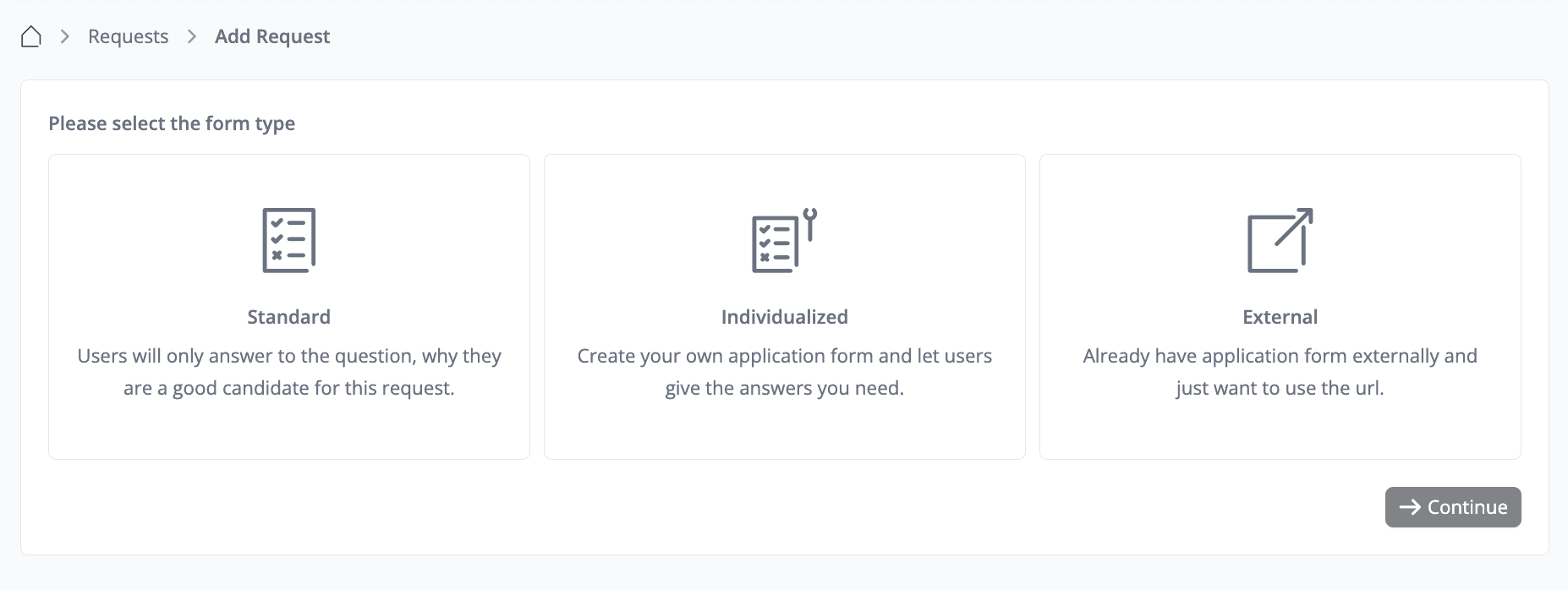The height and width of the screenshot is (590, 1568).
Task: Select the Standard form type title
Action: 288,317
